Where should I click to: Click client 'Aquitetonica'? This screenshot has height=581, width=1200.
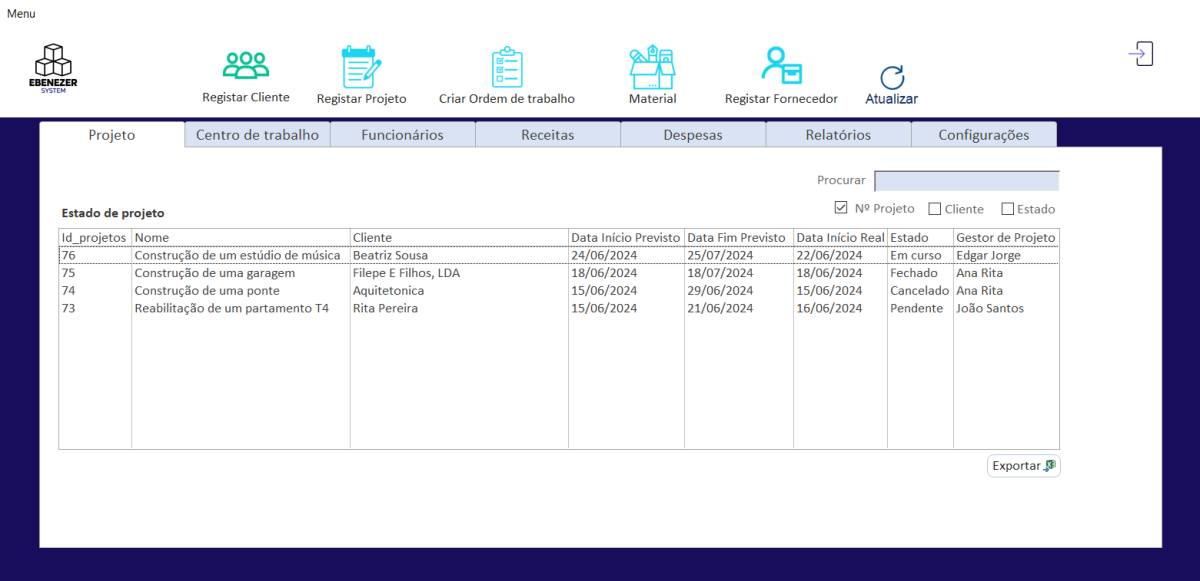coord(388,290)
